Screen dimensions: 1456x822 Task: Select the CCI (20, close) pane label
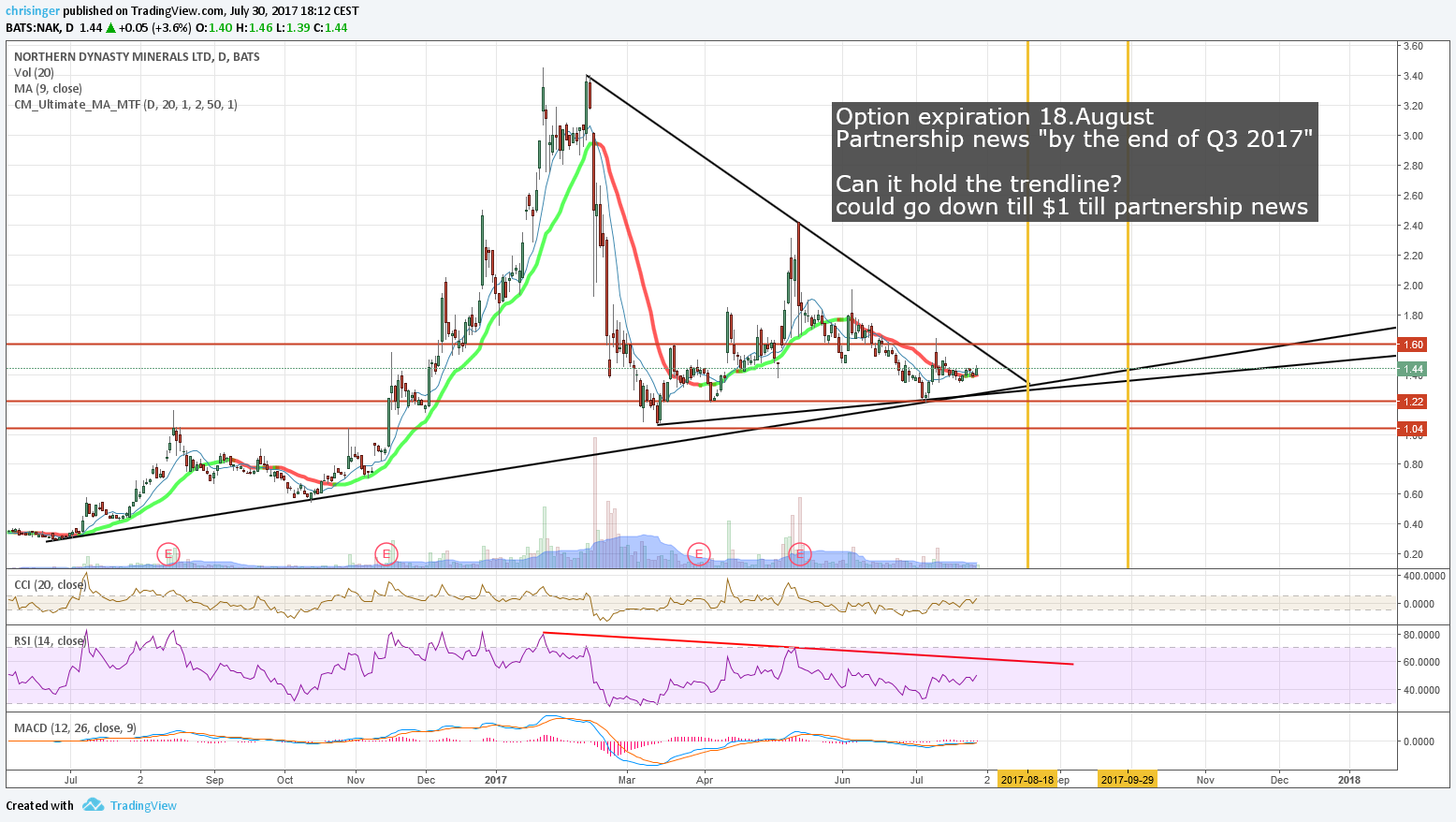50,585
